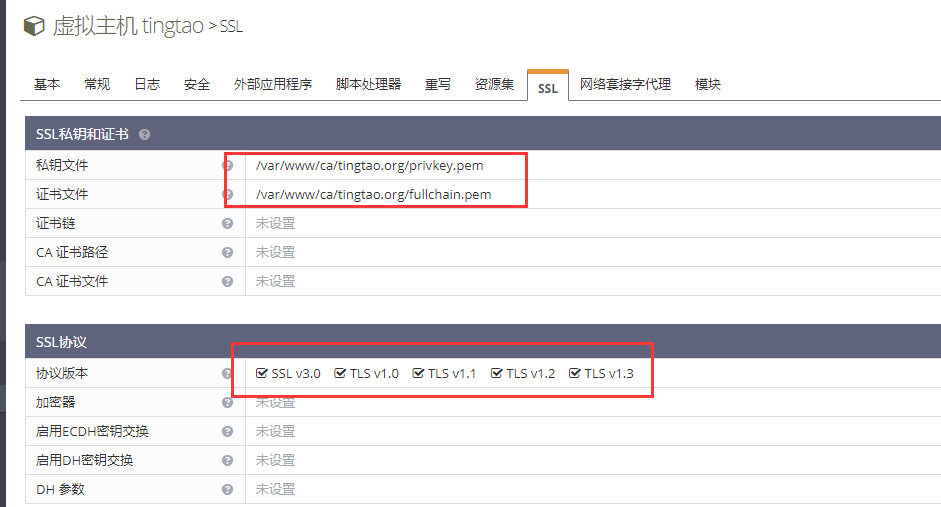Viewport: 941px width, 507px height.
Task: Toggle the TLS v1.0 checkbox
Action: (x=340, y=373)
